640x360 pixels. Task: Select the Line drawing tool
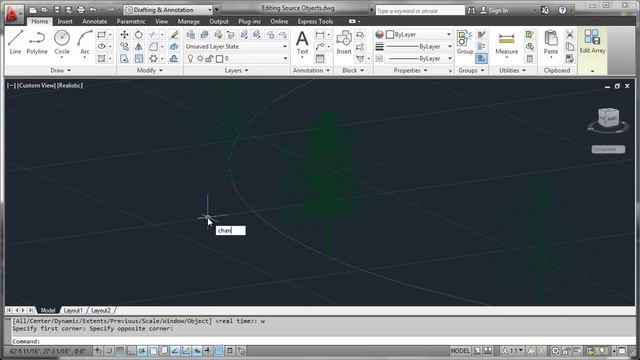point(15,42)
